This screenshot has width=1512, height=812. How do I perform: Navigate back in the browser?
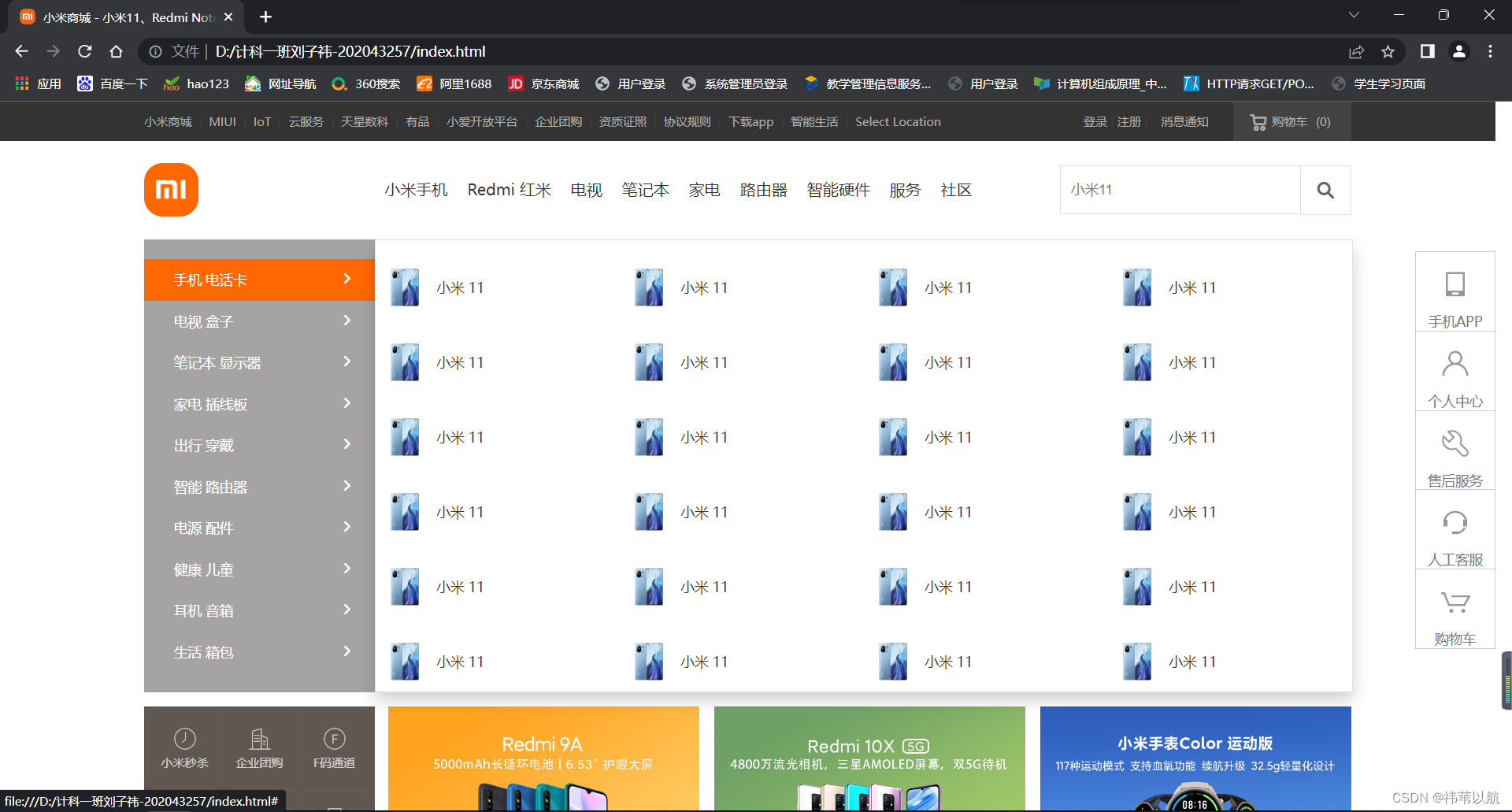coord(21,51)
